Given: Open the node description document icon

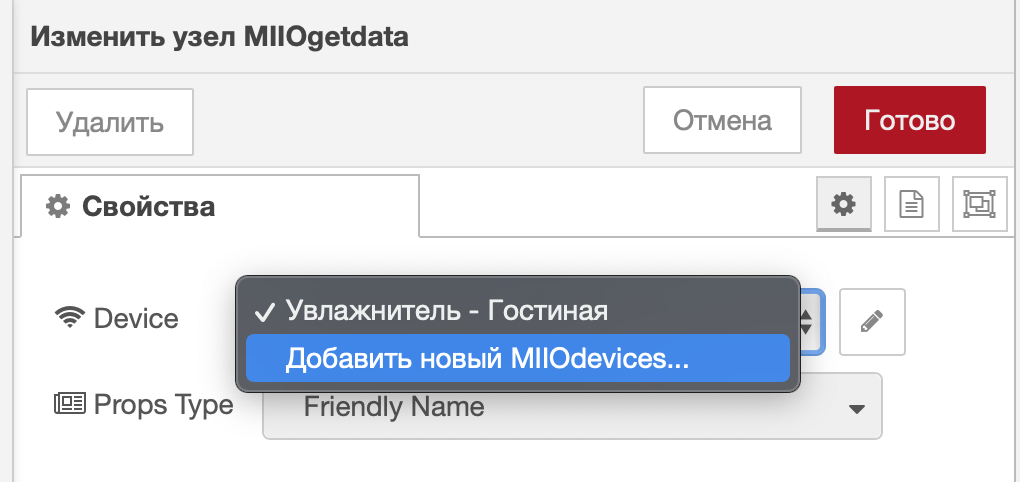Looking at the screenshot, I should click(911, 204).
